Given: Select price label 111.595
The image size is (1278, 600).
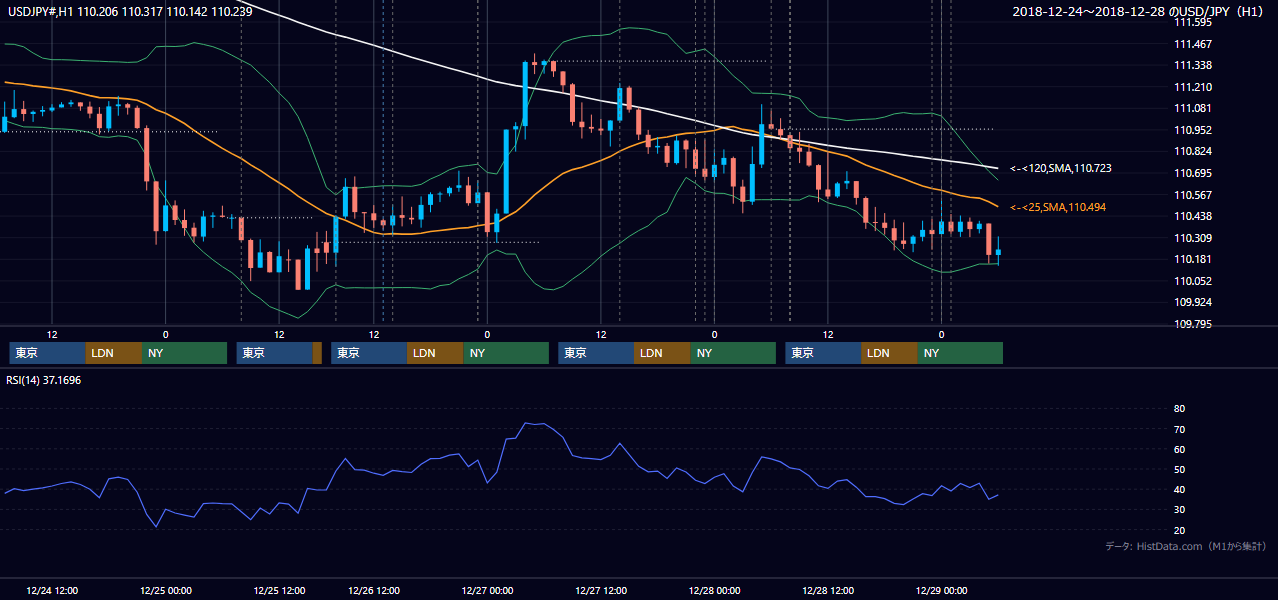Looking at the screenshot, I should tap(1192, 22).
